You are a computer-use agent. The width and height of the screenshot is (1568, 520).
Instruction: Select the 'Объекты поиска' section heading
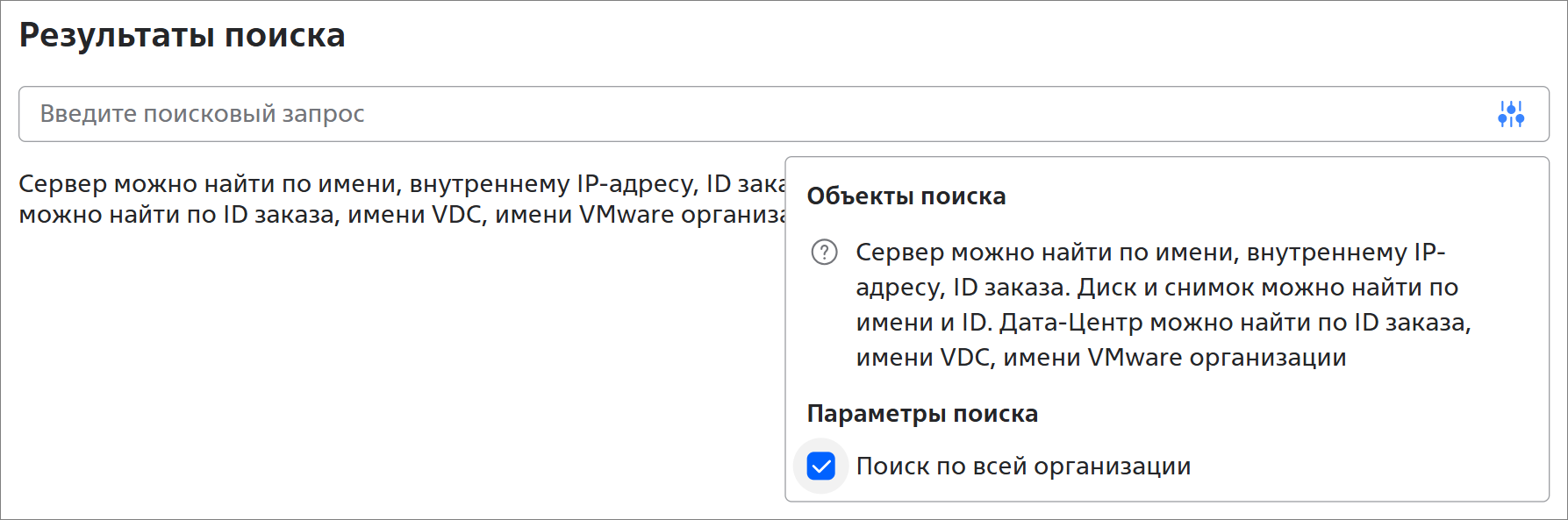906,196
